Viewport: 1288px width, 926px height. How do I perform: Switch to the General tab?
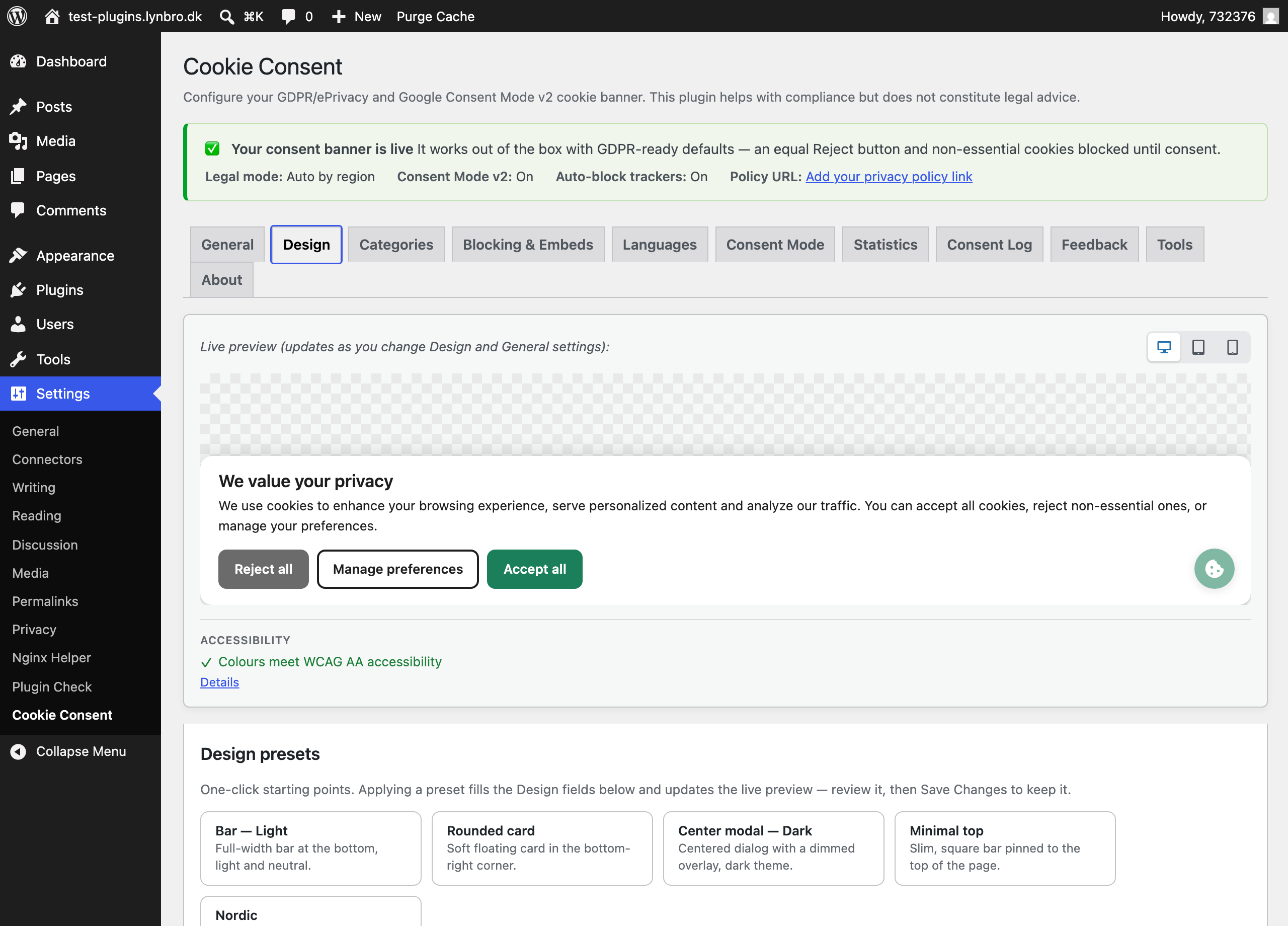click(x=227, y=245)
